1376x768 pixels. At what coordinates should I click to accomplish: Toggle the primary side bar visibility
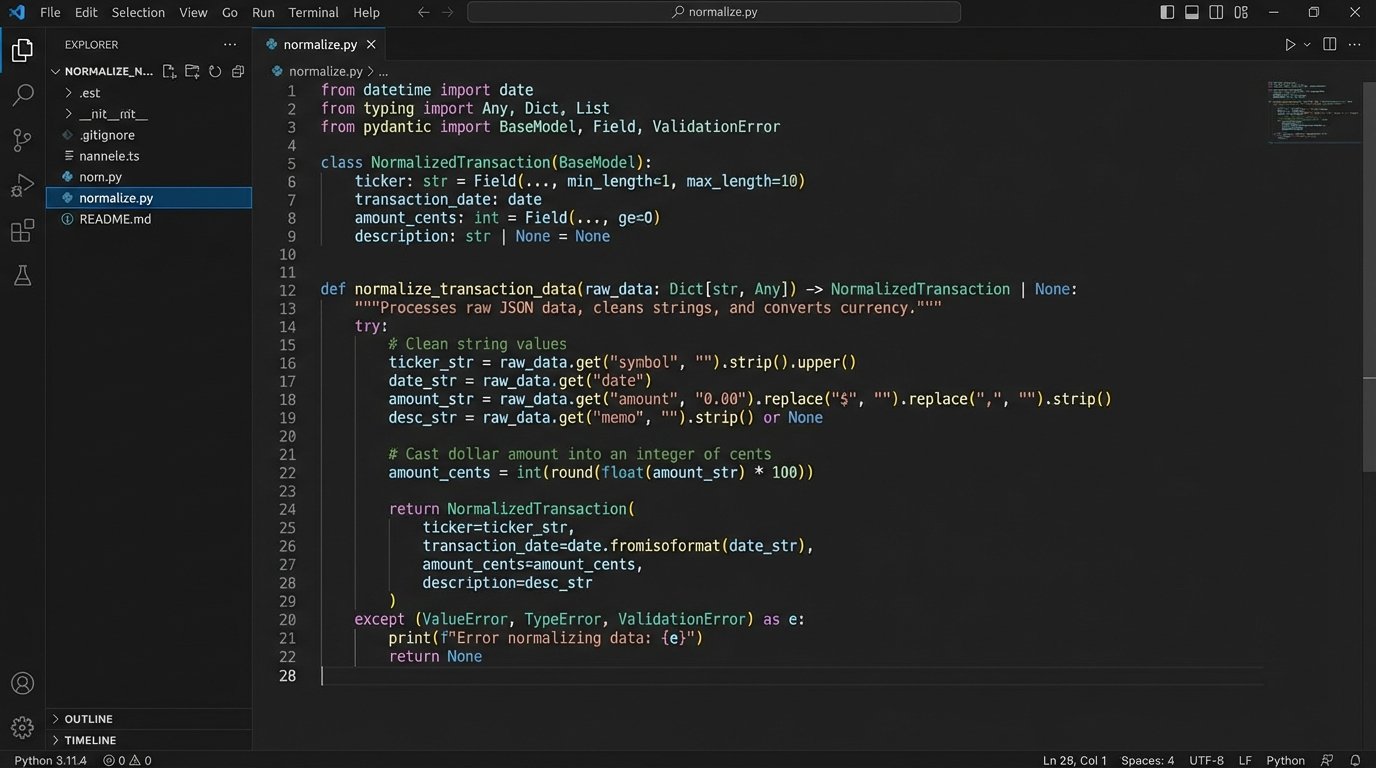pos(1167,13)
